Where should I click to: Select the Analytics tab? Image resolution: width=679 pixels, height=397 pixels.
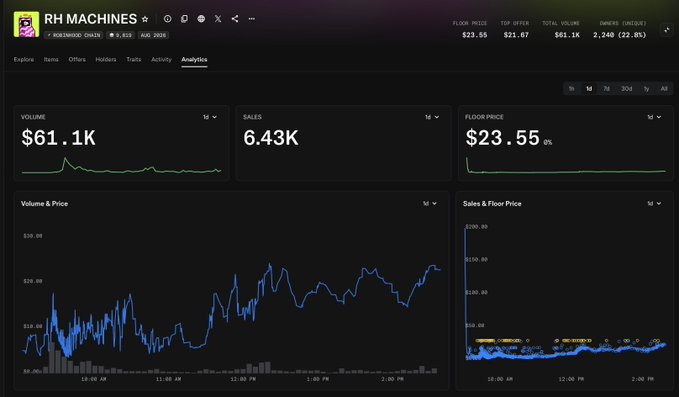click(194, 59)
